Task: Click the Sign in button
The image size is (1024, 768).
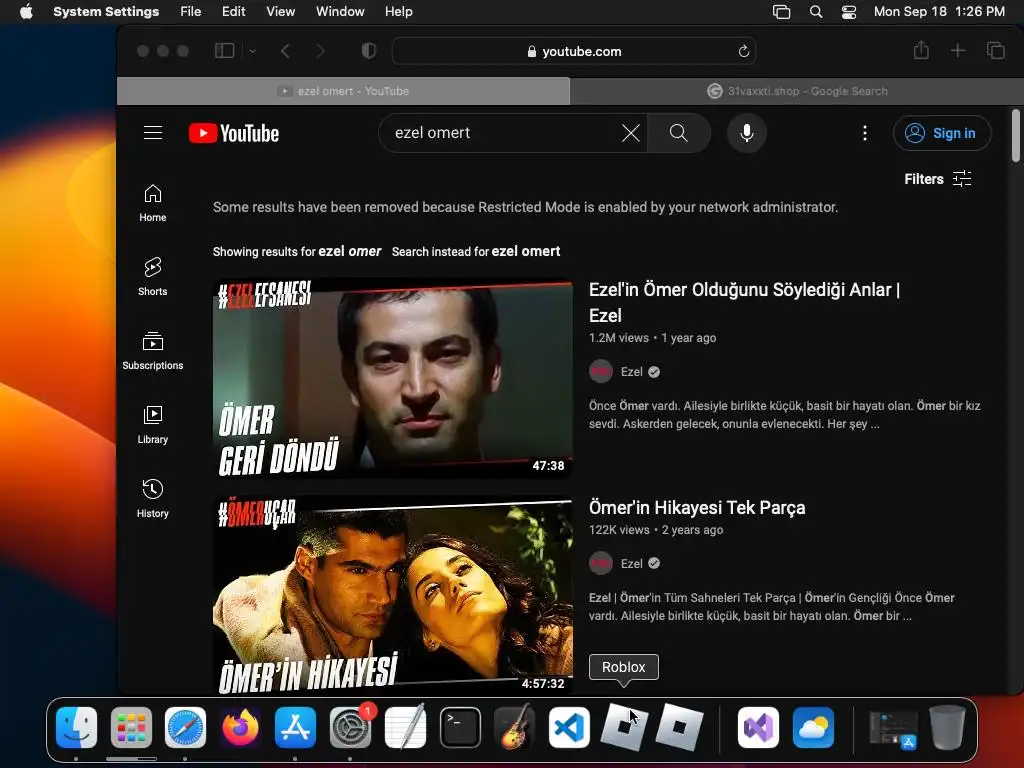Action: 942,133
